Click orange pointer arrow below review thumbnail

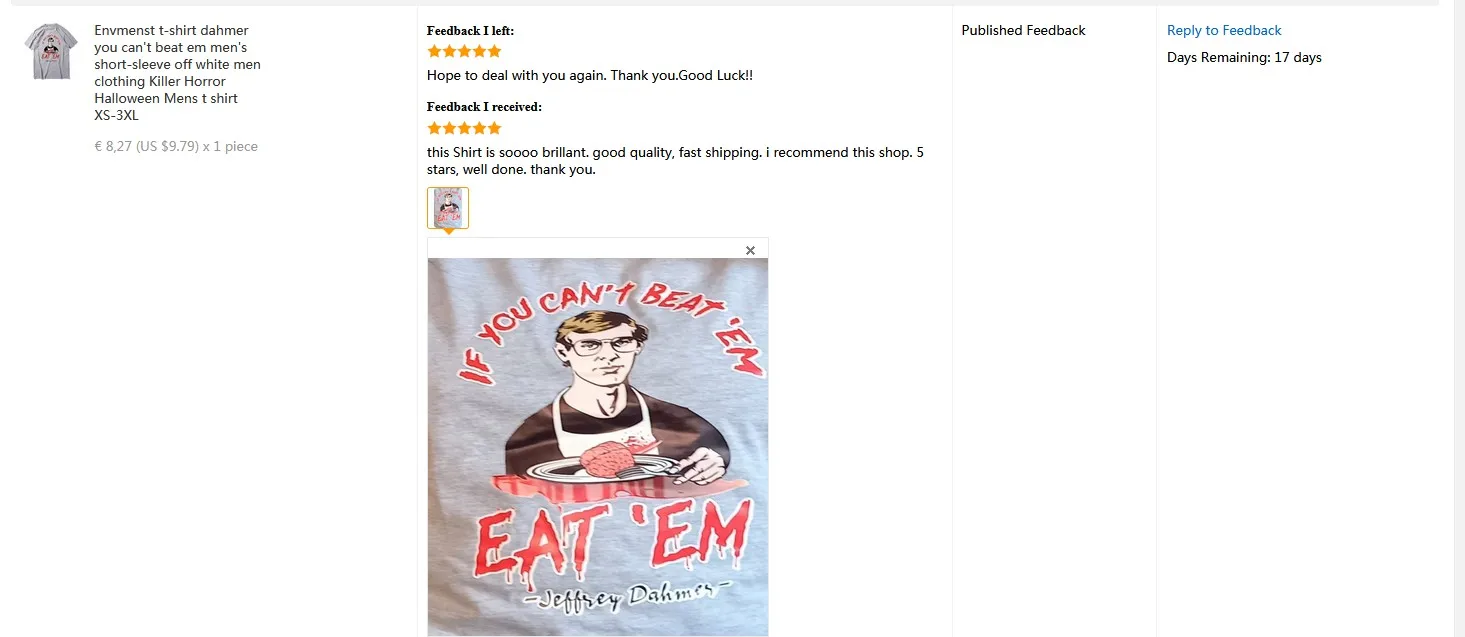pyautogui.click(x=449, y=232)
